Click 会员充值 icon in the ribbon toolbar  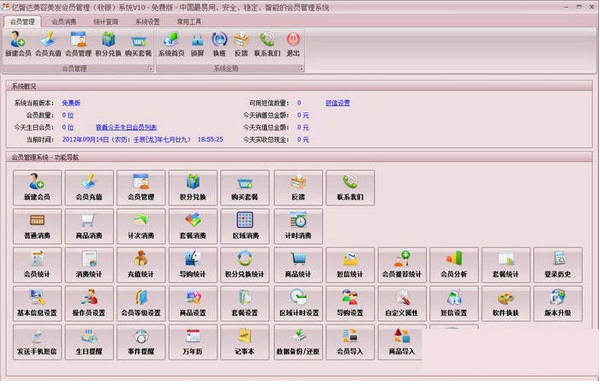coord(48,44)
